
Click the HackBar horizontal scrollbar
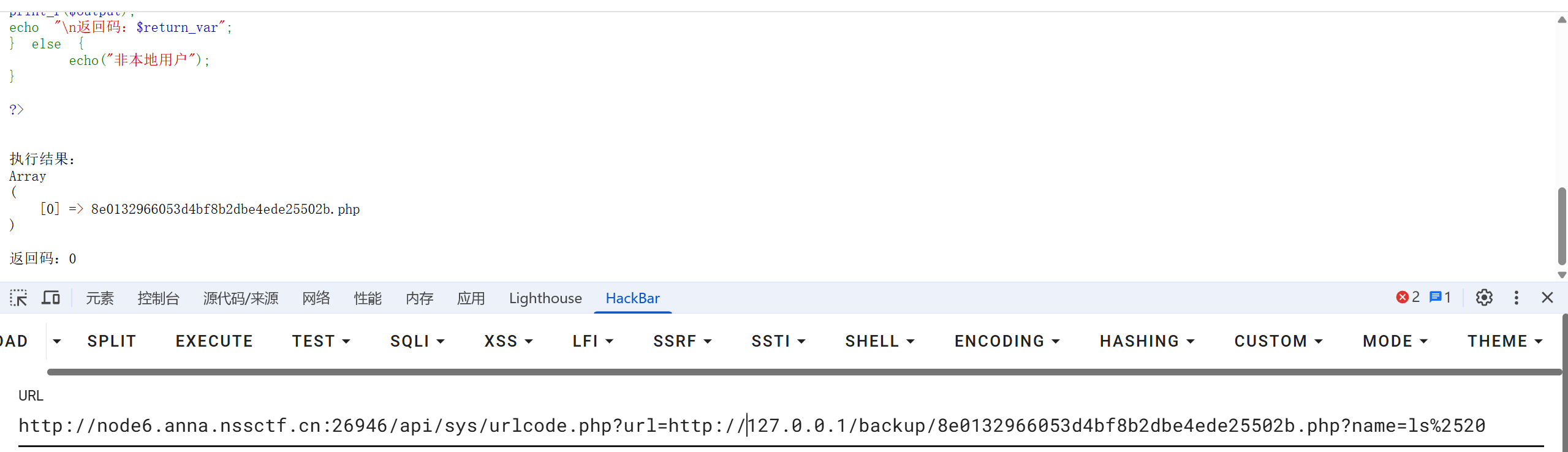[x=804, y=372]
